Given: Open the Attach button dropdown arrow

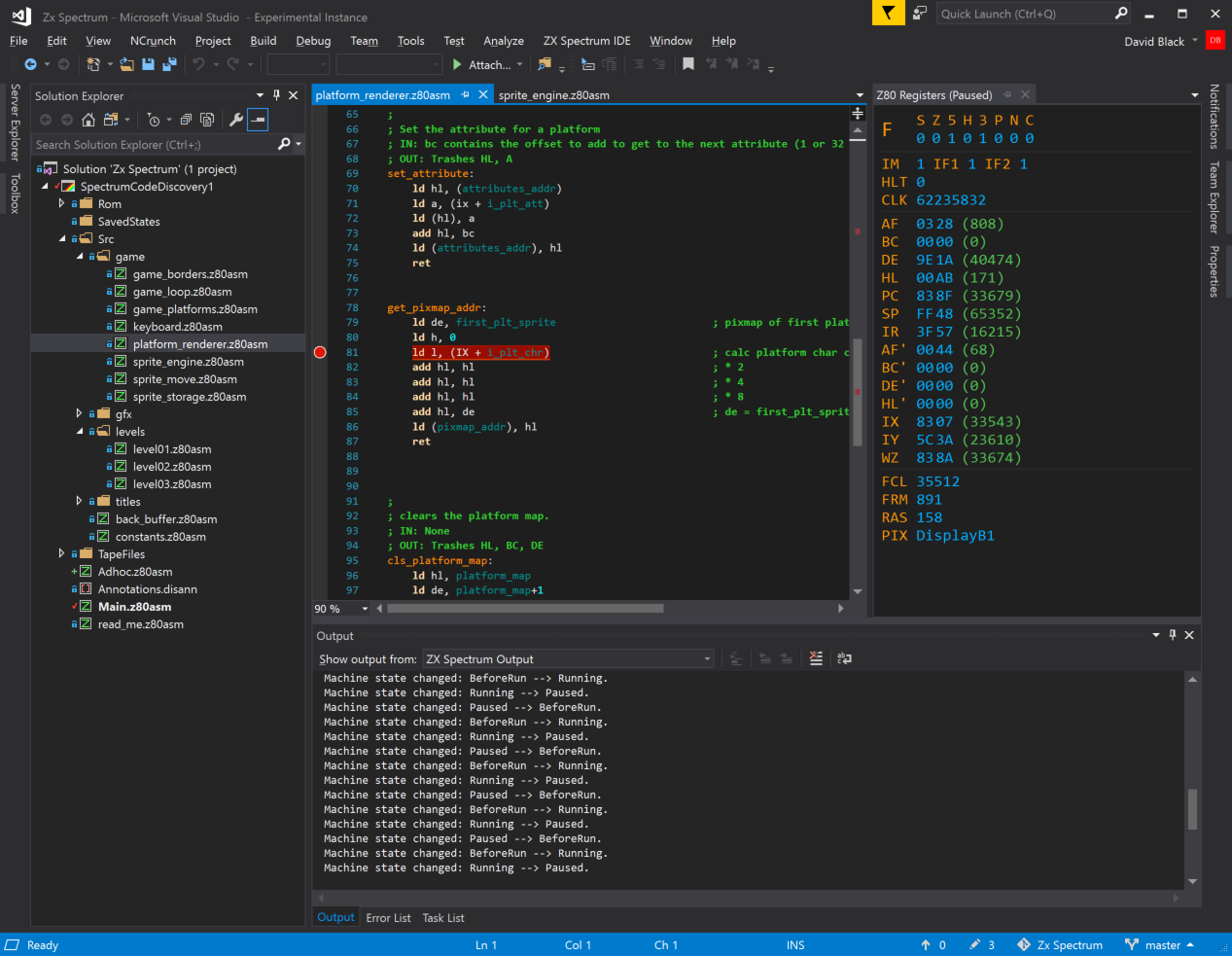Looking at the screenshot, I should [519, 64].
